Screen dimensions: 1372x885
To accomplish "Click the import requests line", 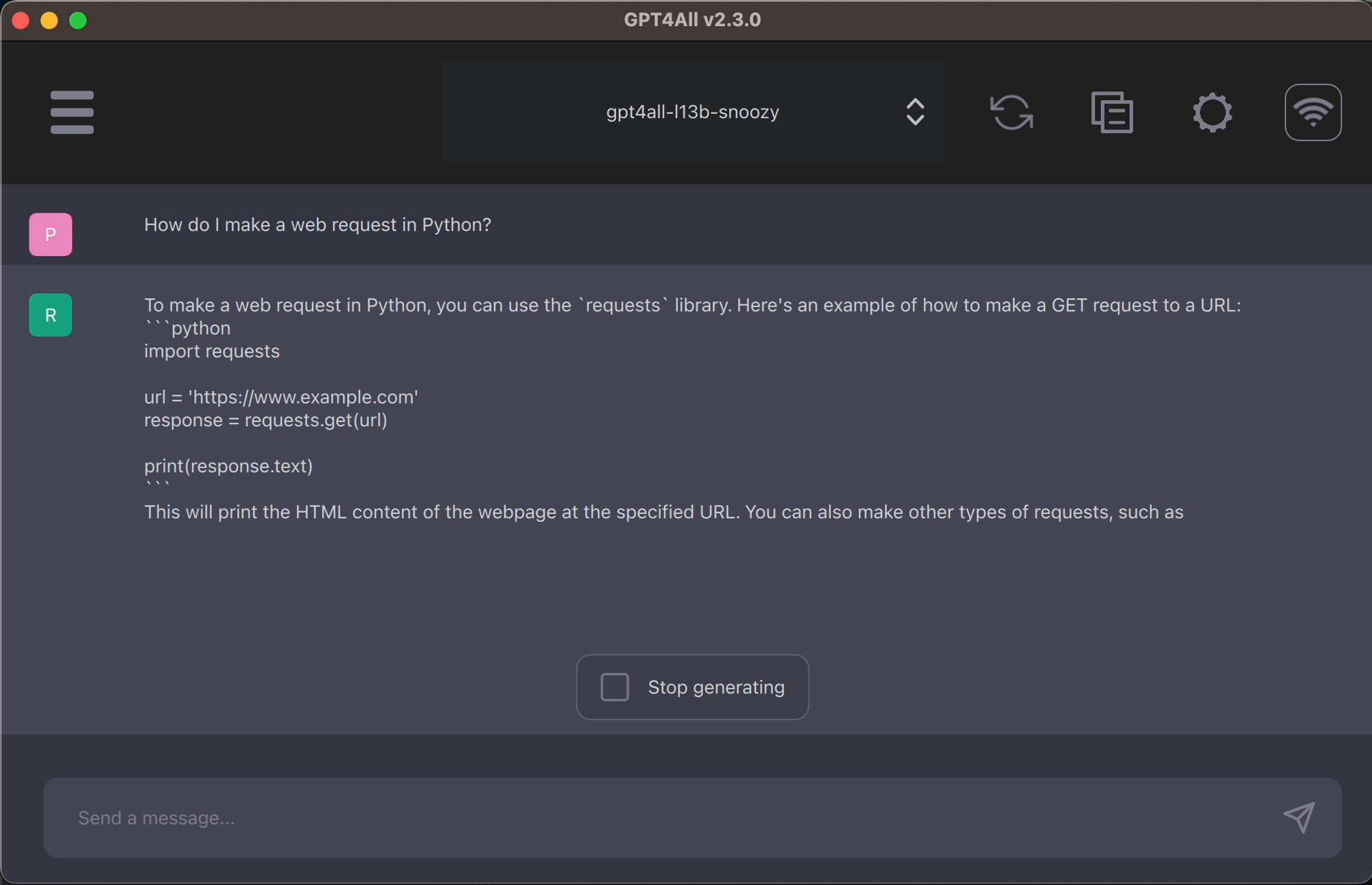I will (x=211, y=351).
